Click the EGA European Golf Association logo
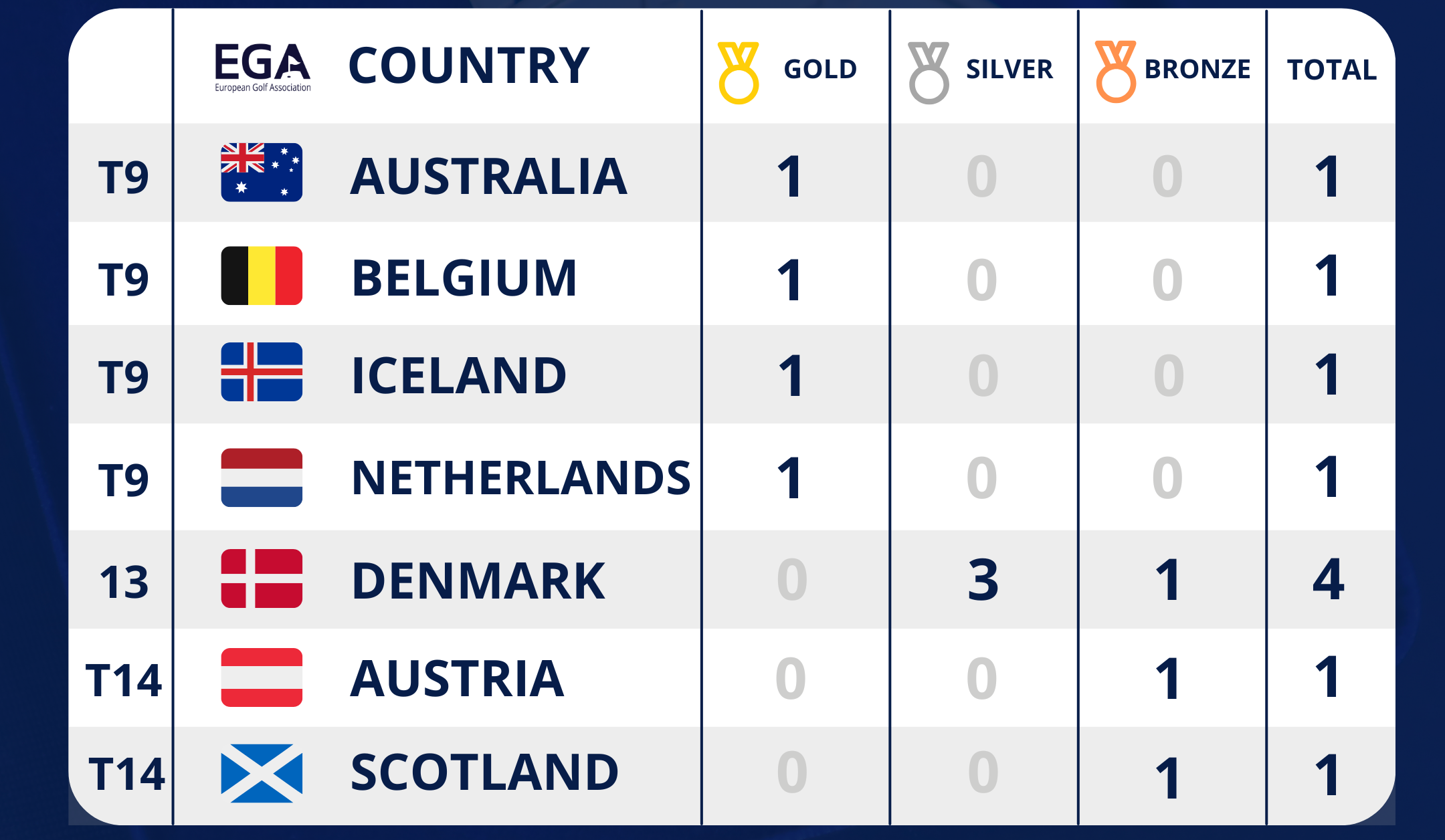The width and height of the screenshot is (1445, 840). tap(262, 67)
